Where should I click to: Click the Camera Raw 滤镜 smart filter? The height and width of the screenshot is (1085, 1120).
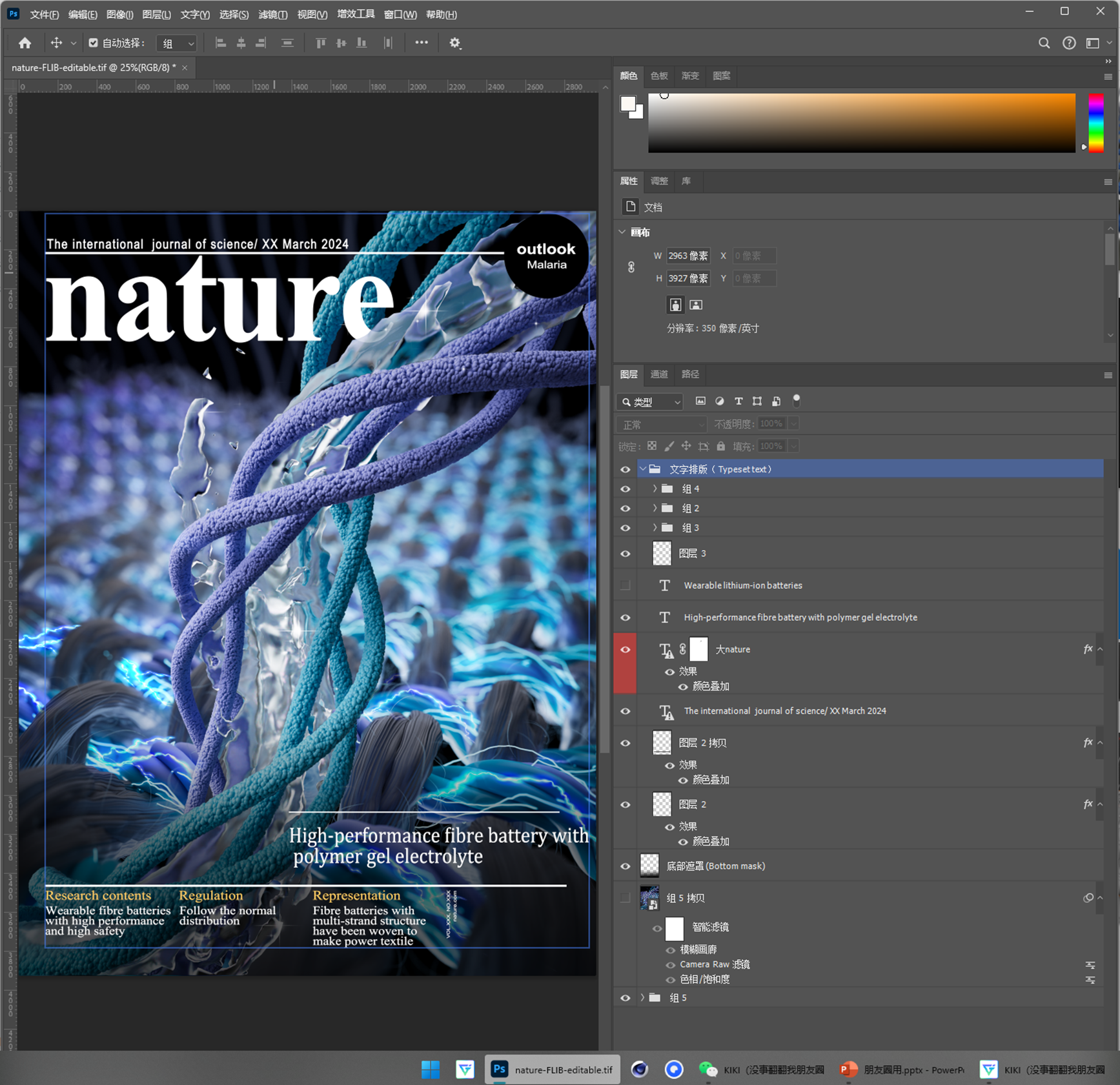tap(715, 964)
